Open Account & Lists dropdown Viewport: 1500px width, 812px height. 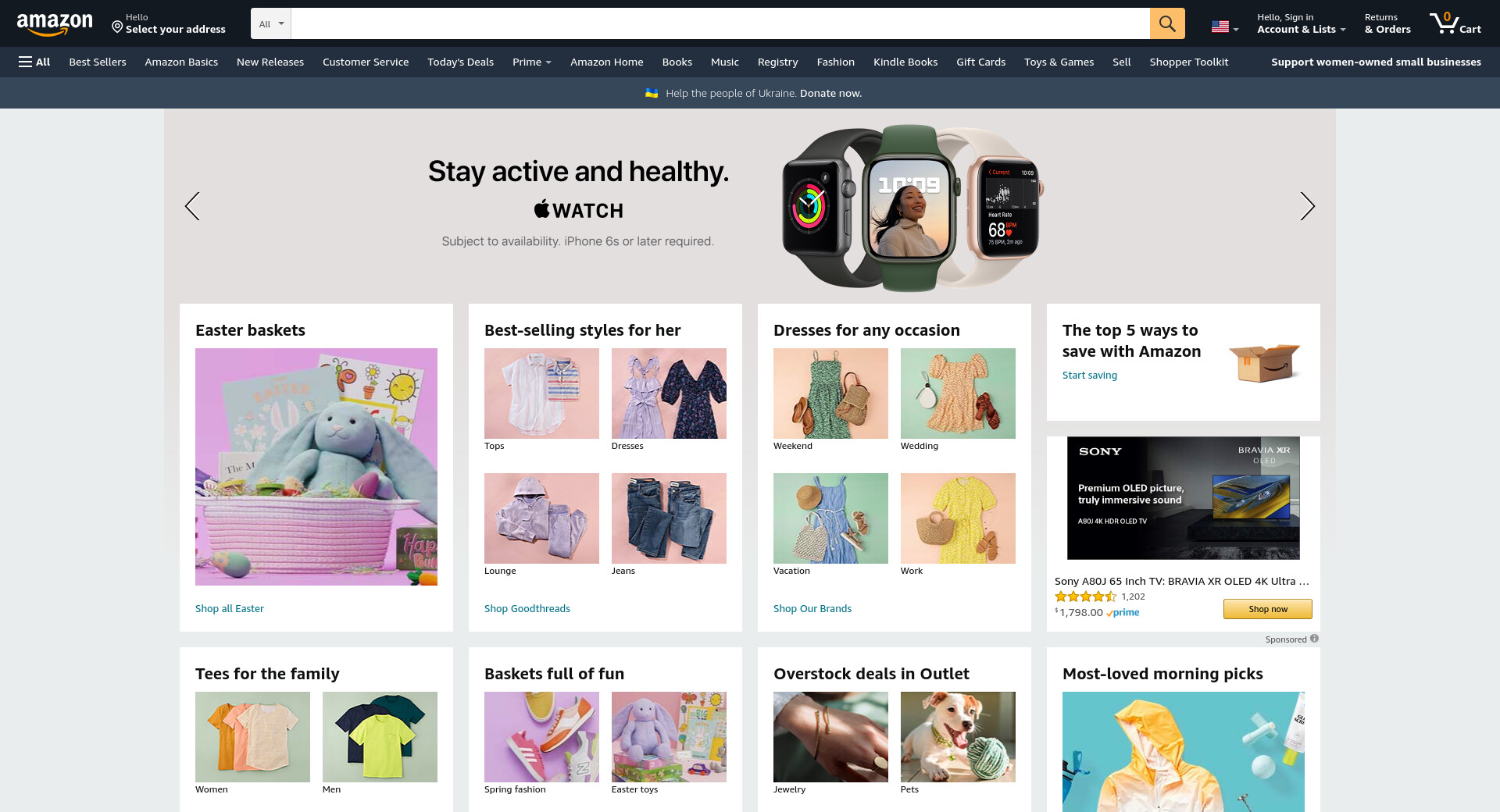point(1301,23)
